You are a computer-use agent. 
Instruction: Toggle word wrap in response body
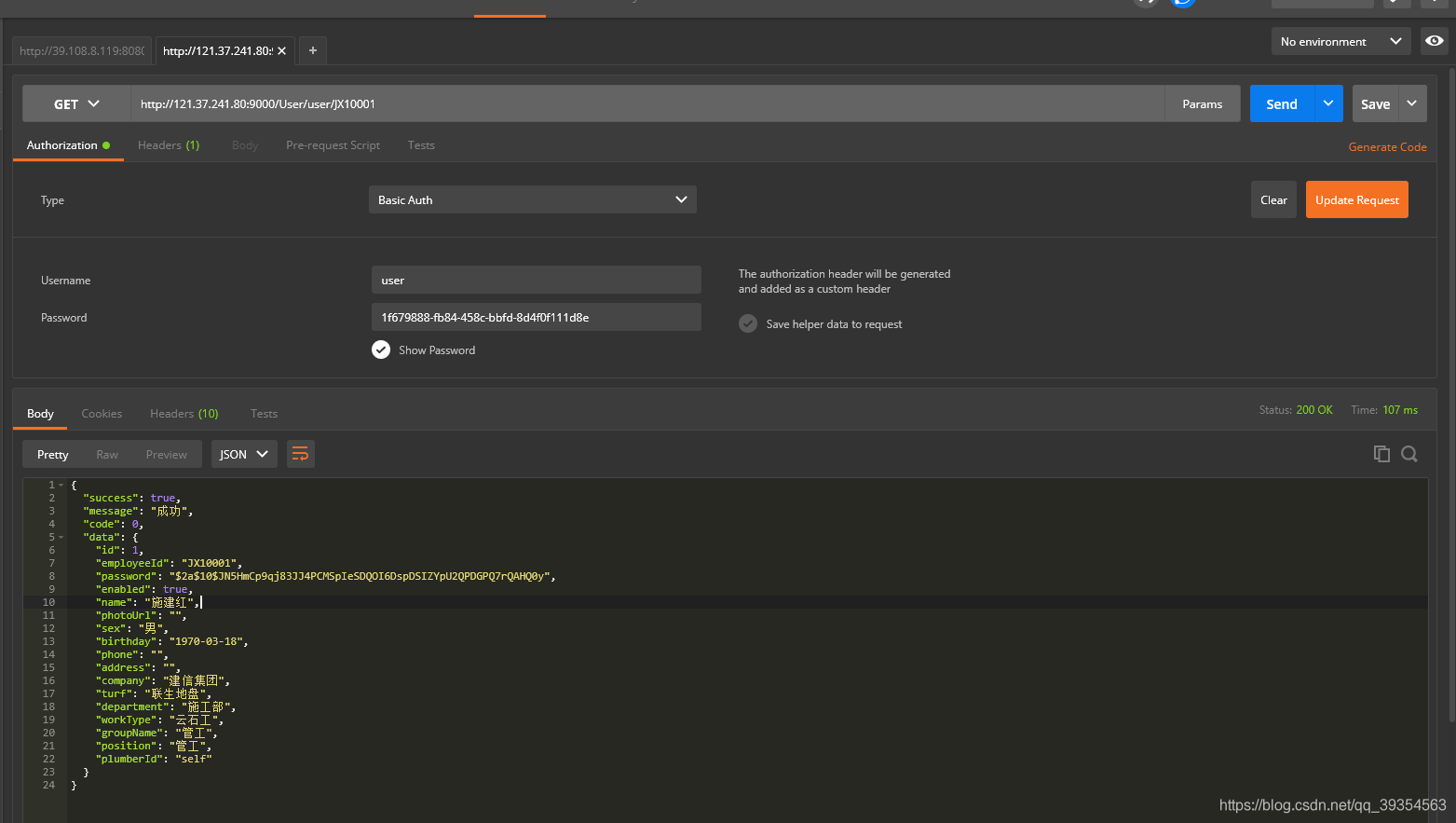click(x=300, y=454)
